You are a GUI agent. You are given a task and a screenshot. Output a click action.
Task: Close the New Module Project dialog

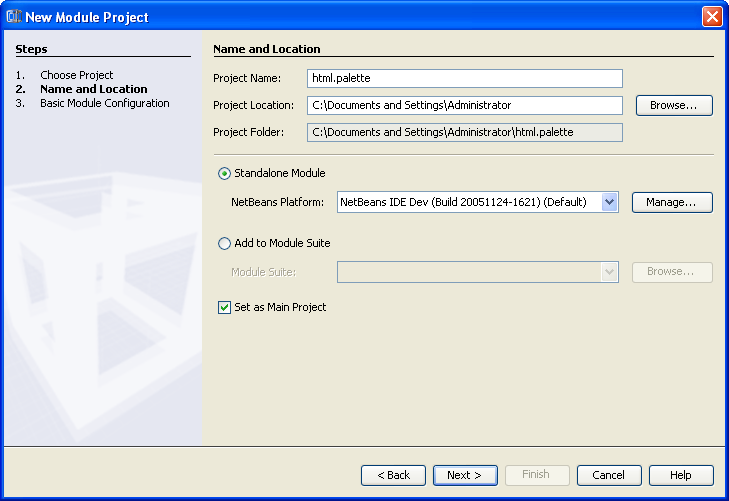click(711, 16)
